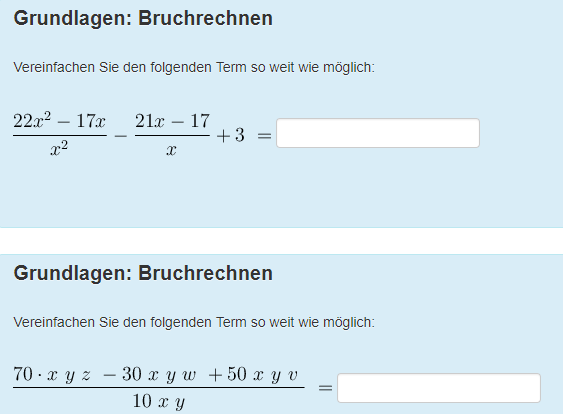Click the numerator 22x² − 17x

(60, 120)
